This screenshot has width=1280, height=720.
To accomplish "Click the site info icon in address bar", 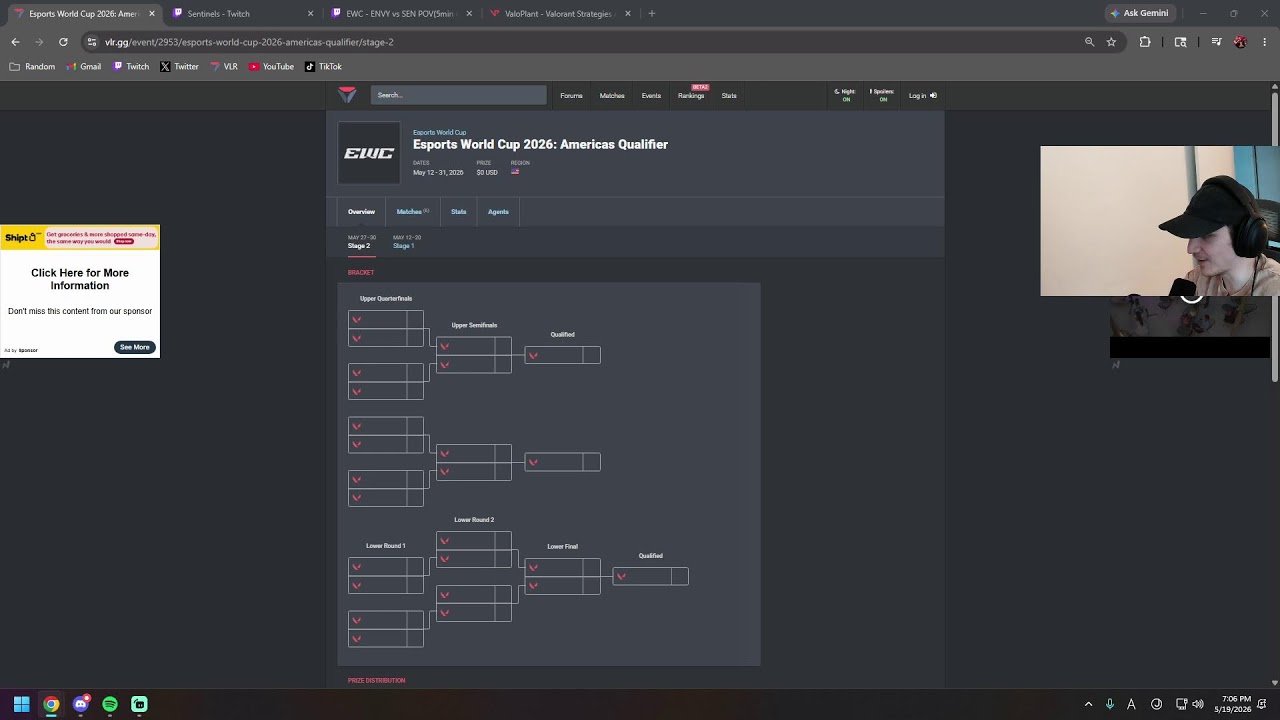I will click(92, 42).
